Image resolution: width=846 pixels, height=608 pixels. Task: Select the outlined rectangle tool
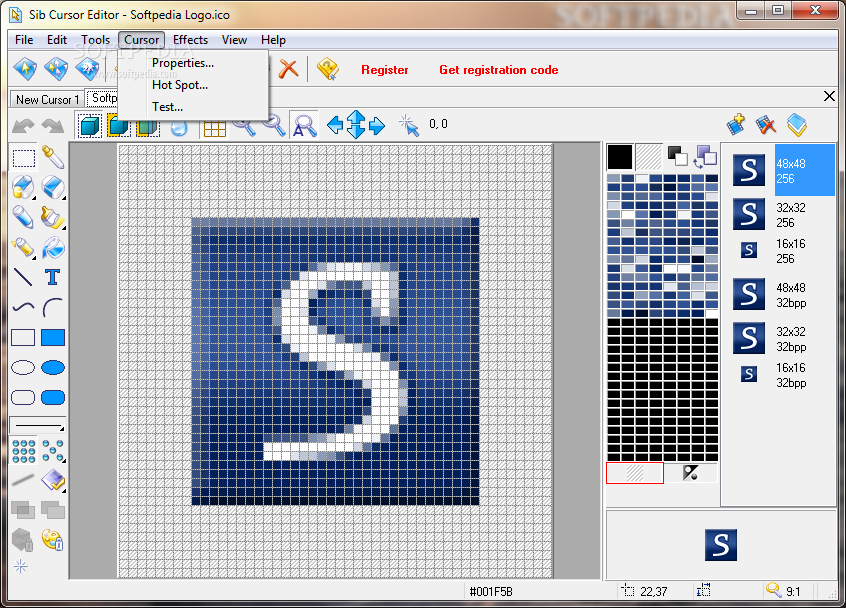pyautogui.click(x=23, y=338)
